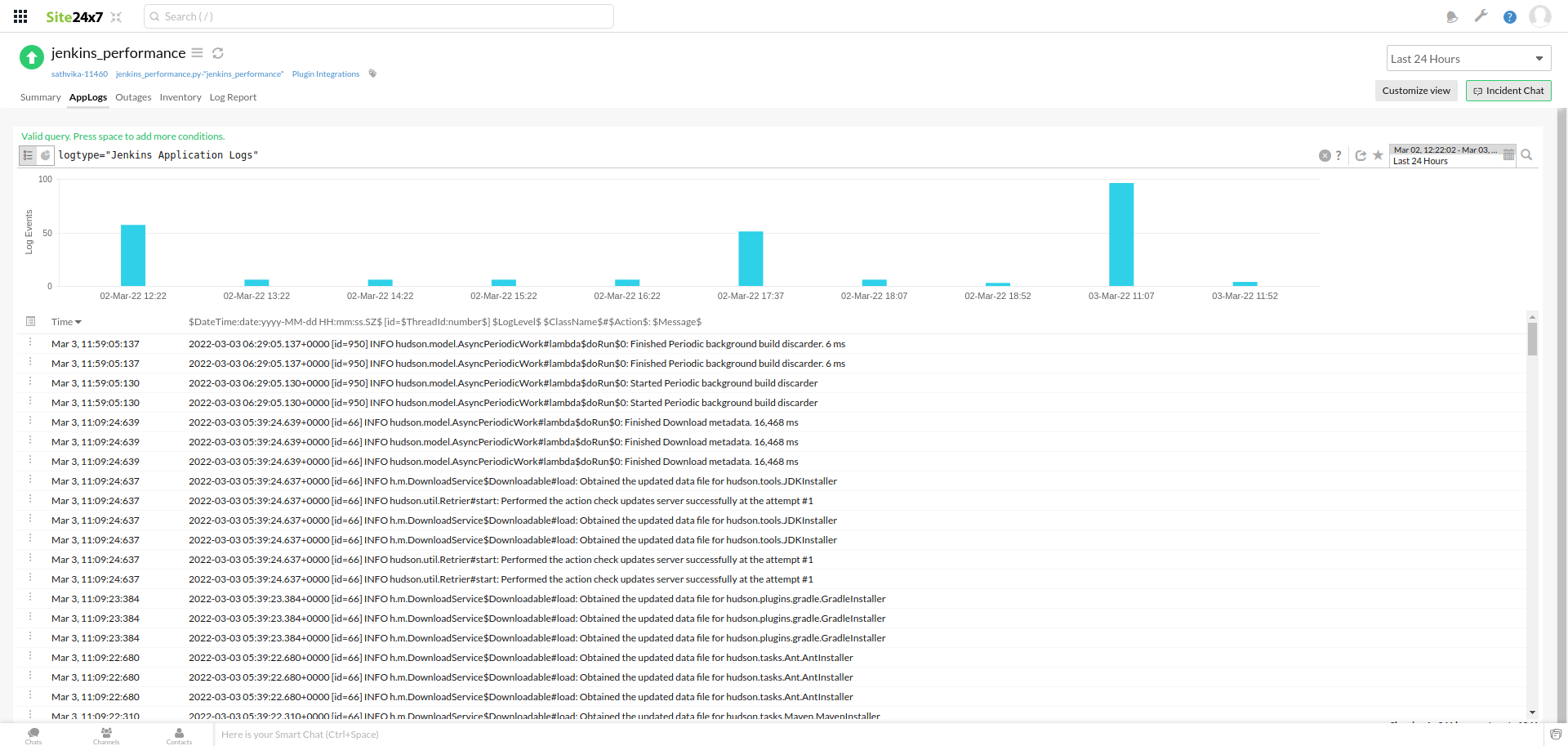Image resolution: width=1568 pixels, height=746 pixels.
Task: Open the Time column sort dropdown
Action: point(79,321)
